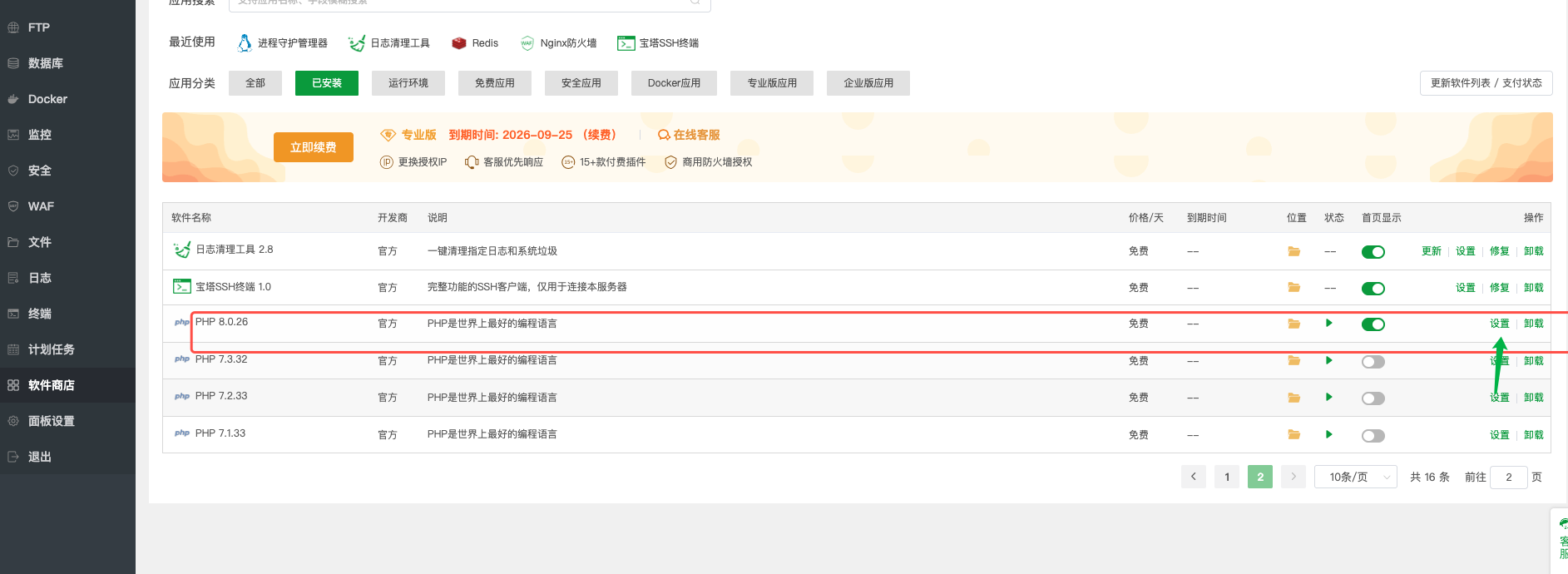1568x574 pixels.
Task: Enable homepage display for PHP 7.1.33
Action: [1373, 436]
